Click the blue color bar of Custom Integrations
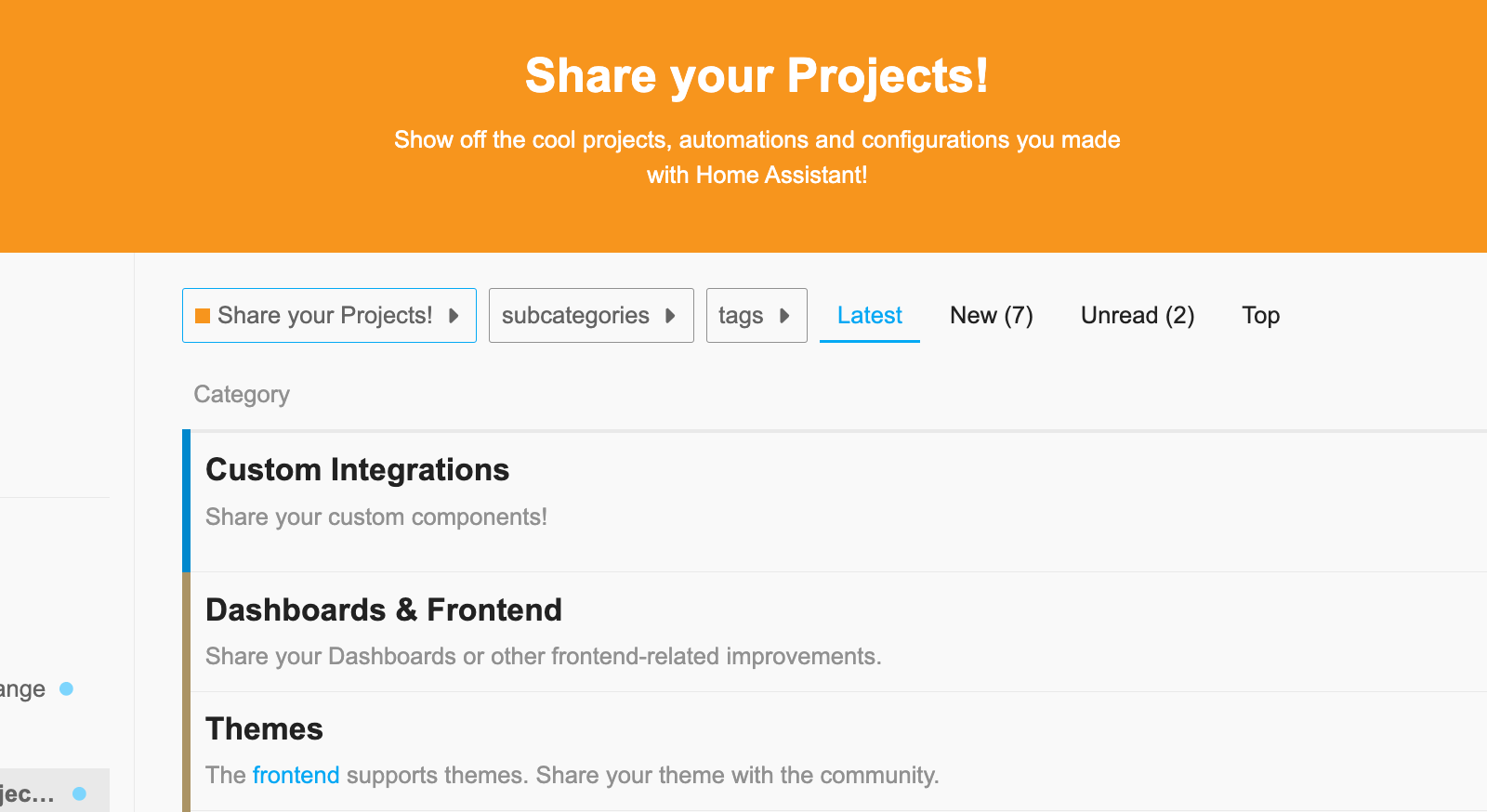 click(x=189, y=499)
